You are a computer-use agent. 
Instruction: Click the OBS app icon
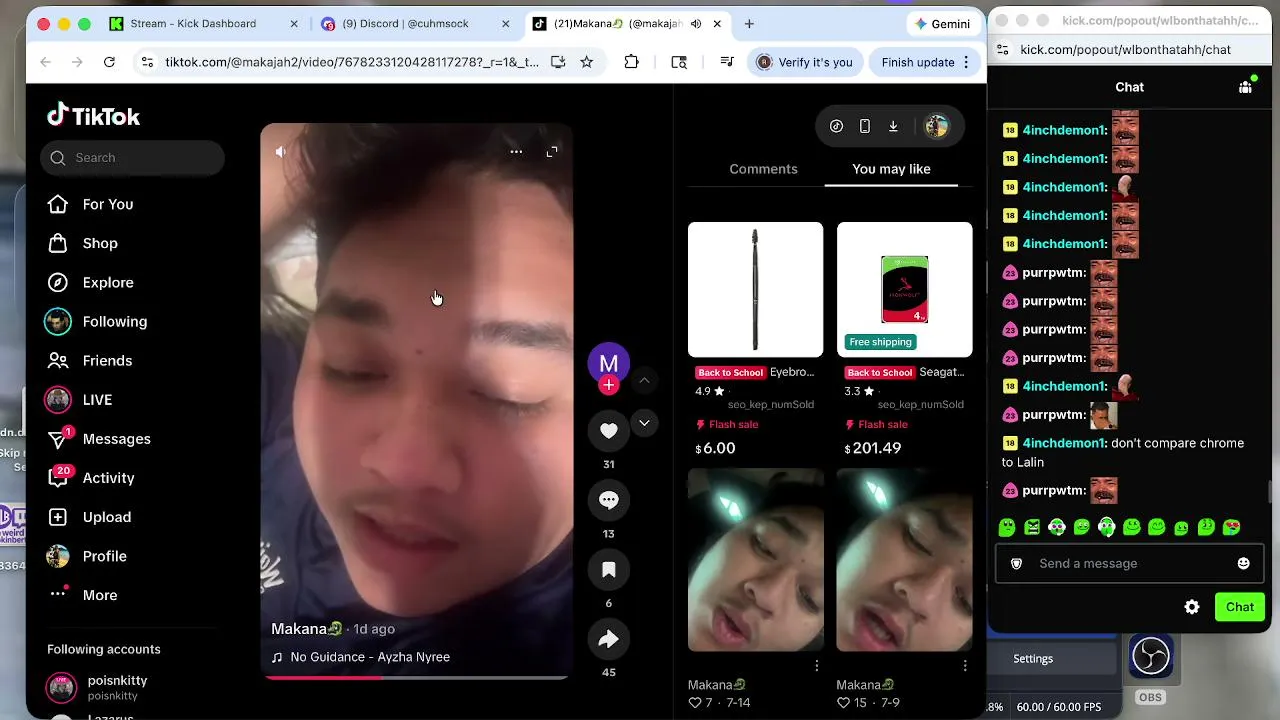[x=1150, y=658]
